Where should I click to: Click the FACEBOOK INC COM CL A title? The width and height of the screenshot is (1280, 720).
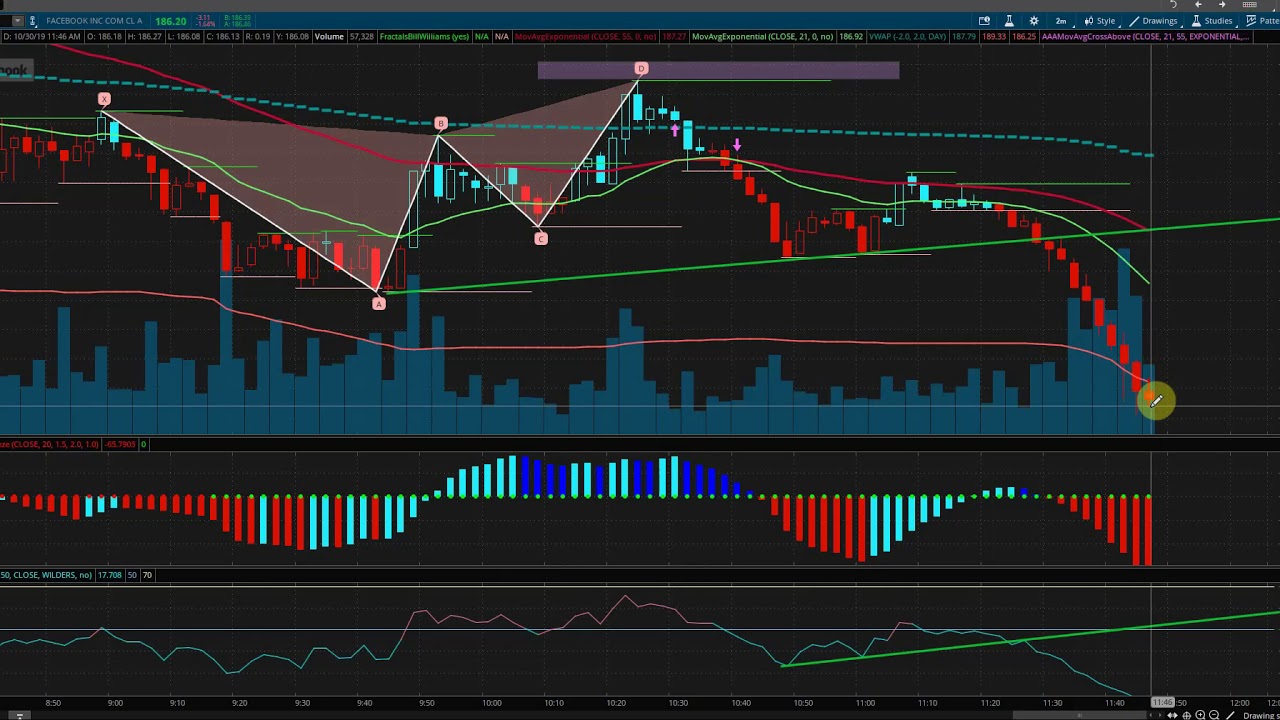[x=94, y=21]
